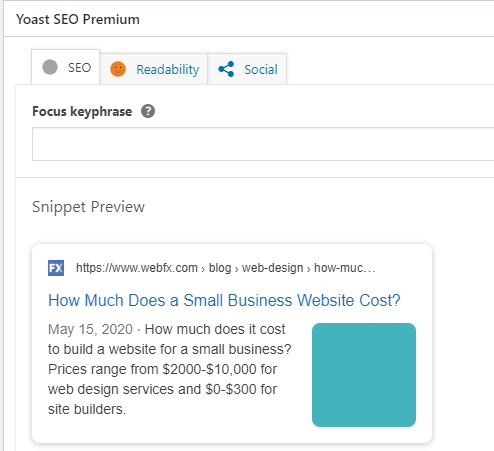Switch to the SEO tab
This screenshot has width=494, height=451.
coord(66,67)
